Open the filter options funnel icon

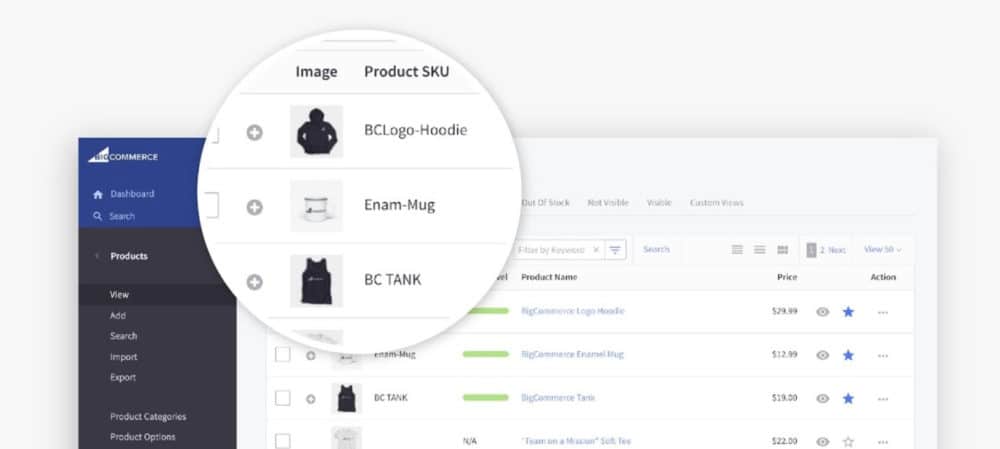pyautogui.click(x=615, y=250)
